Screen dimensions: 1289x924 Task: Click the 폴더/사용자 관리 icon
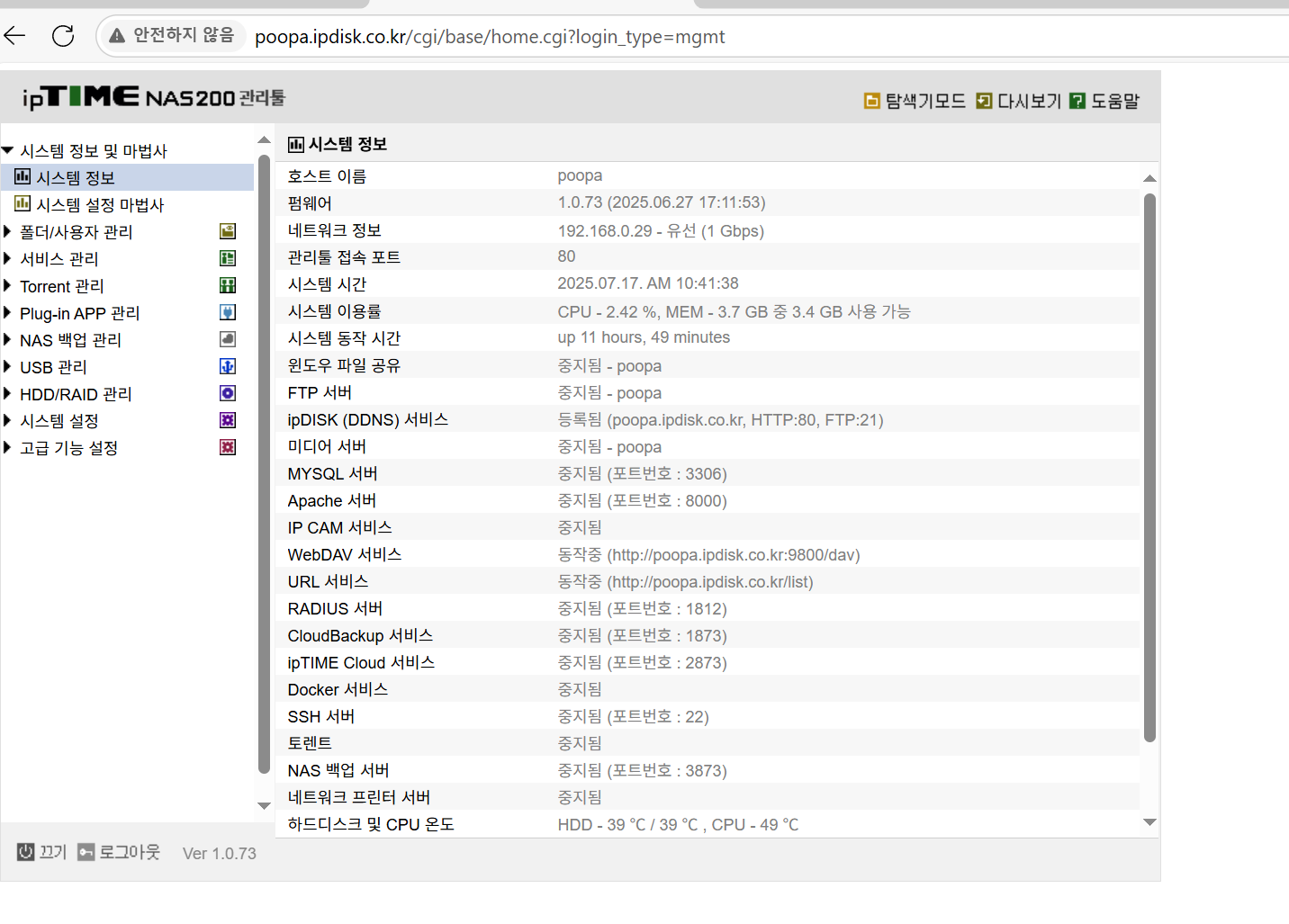(228, 232)
